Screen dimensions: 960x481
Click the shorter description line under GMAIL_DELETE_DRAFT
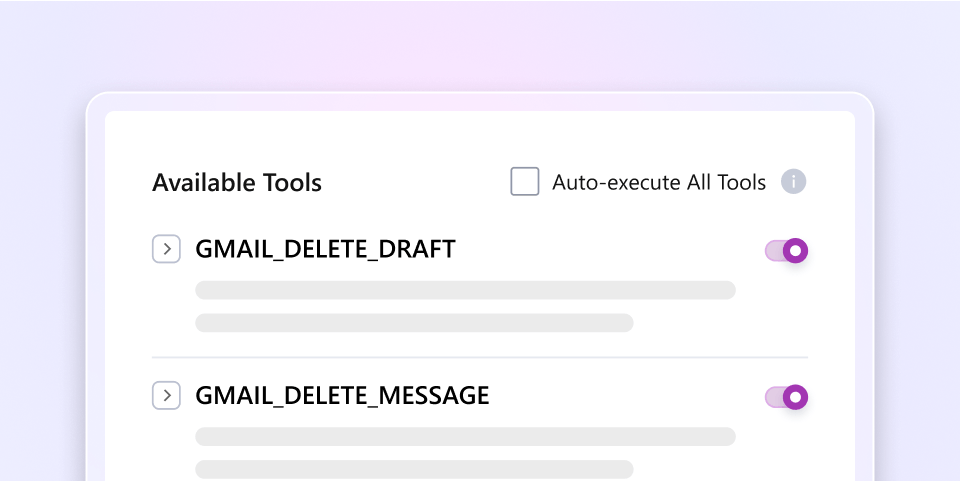(x=414, y=323)
